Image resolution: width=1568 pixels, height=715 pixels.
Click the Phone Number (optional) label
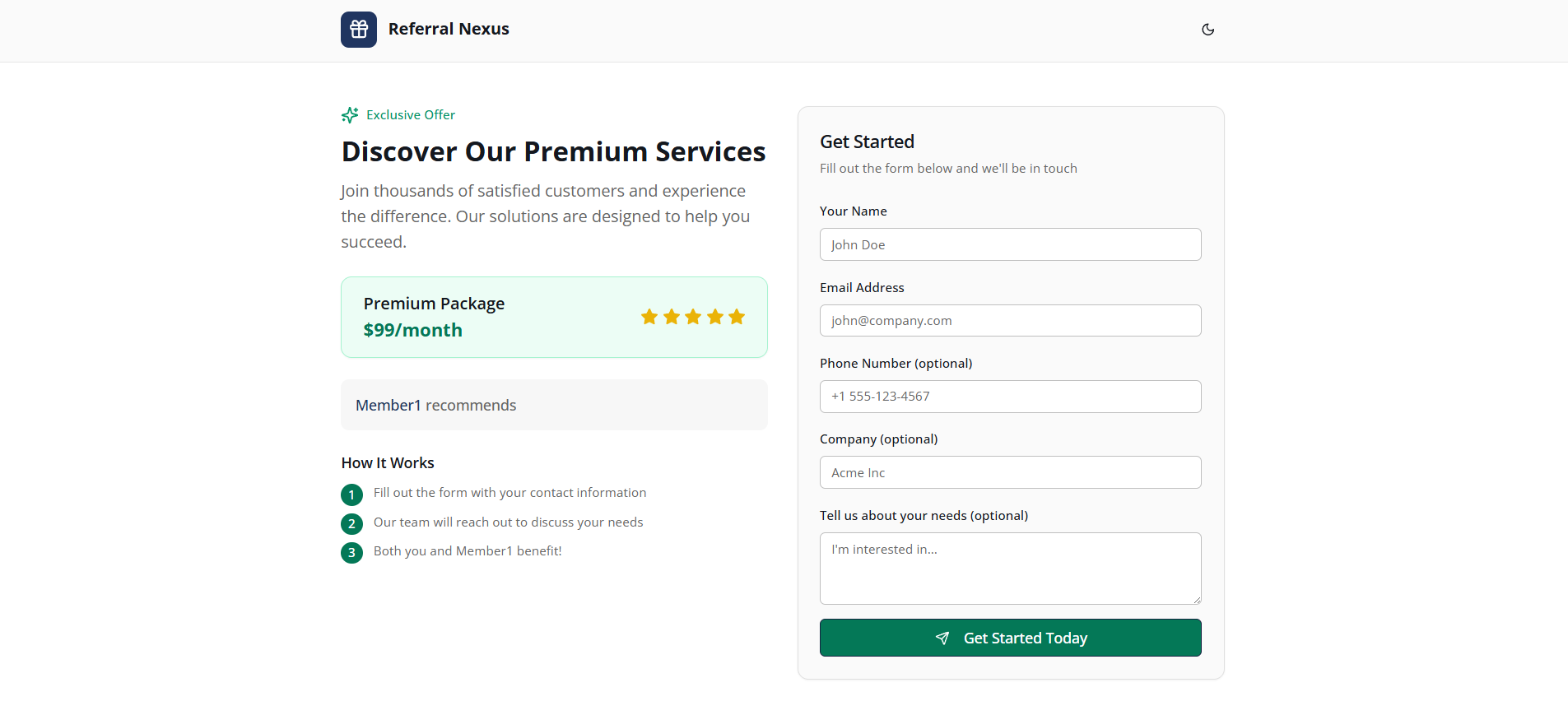(x=896, y=364)
